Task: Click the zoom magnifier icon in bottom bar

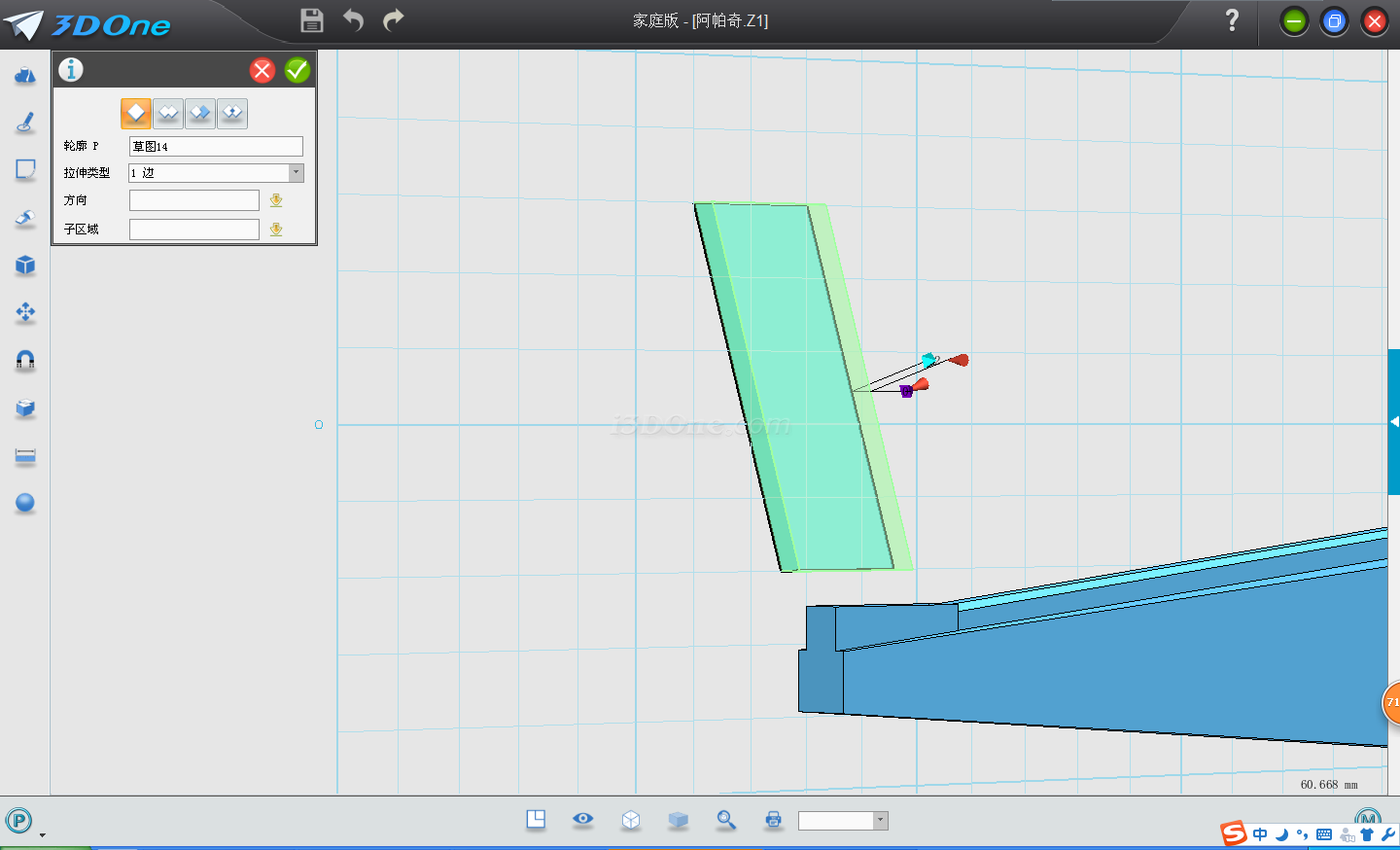Action: pyautogui.click(x=726, y=820)
